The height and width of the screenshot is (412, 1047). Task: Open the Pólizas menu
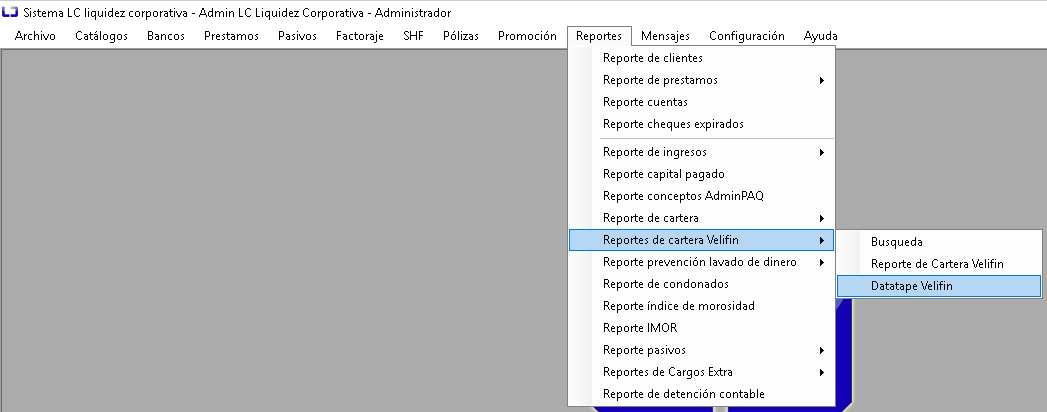461,36
